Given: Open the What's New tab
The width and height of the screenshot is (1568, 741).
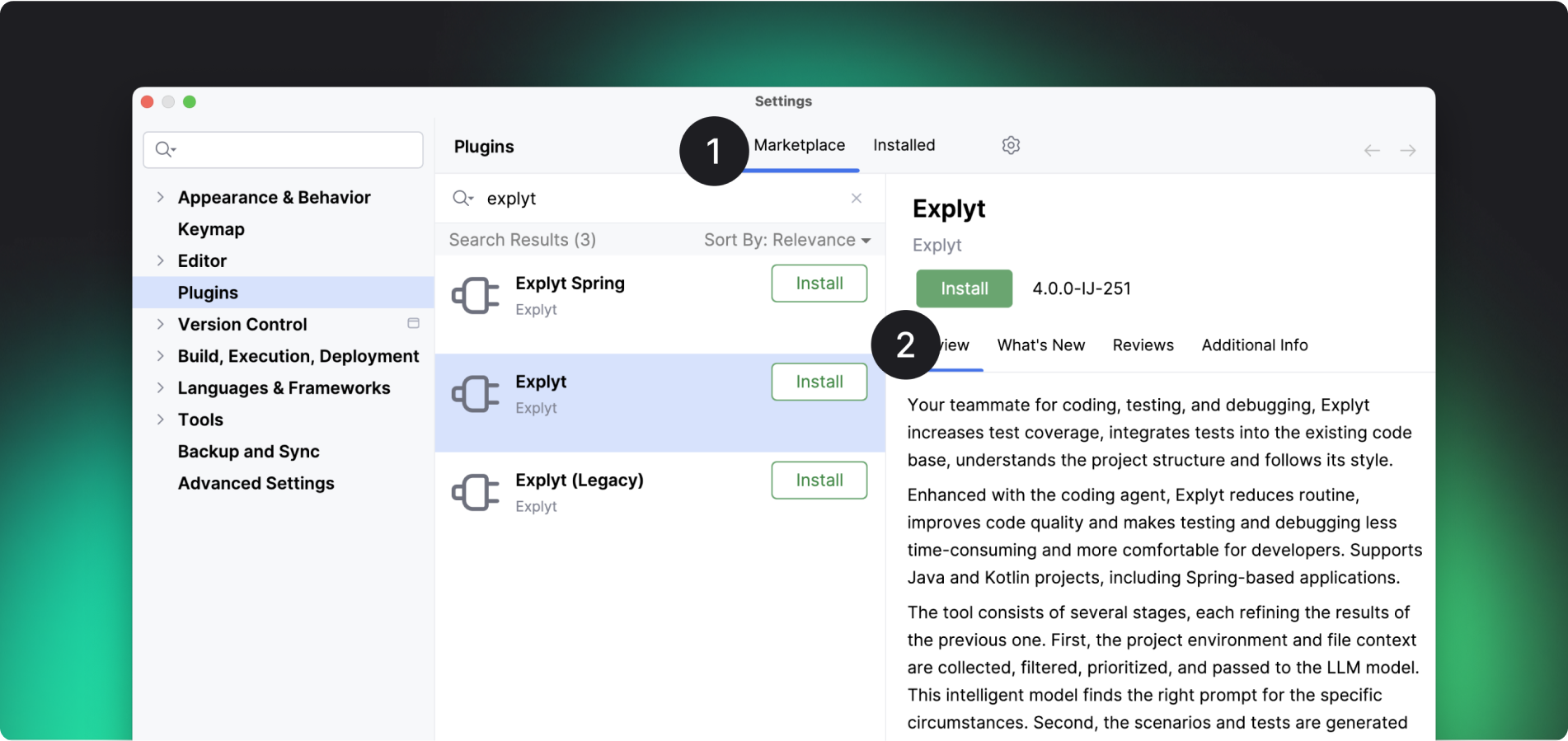Looking at the screenshot, I should (x=1040, y=345).
